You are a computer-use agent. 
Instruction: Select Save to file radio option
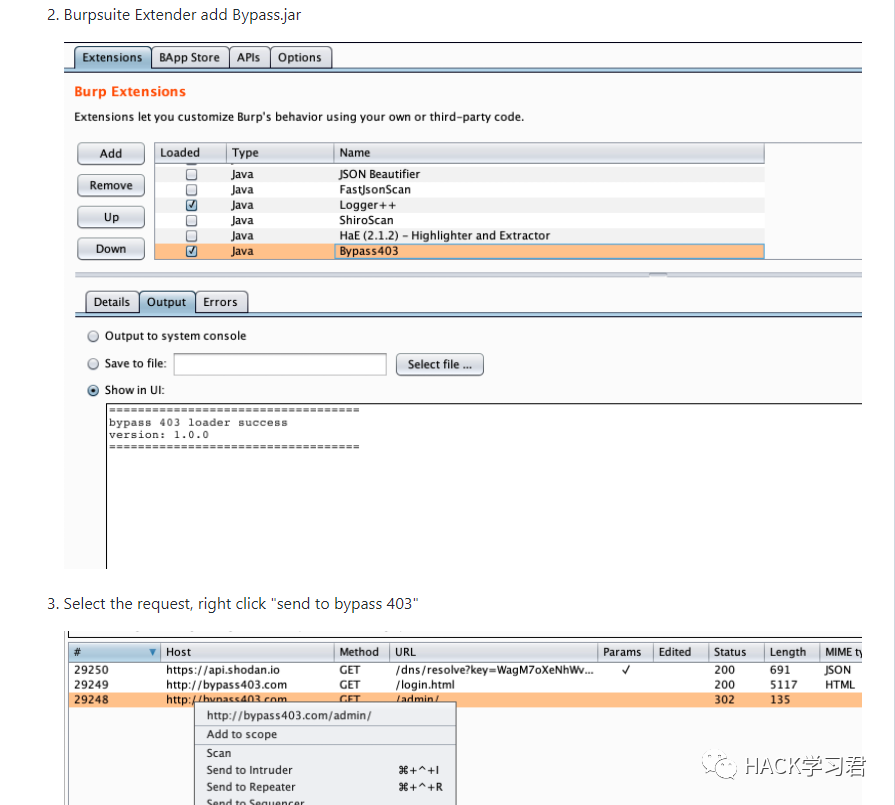tap(93, 364)
